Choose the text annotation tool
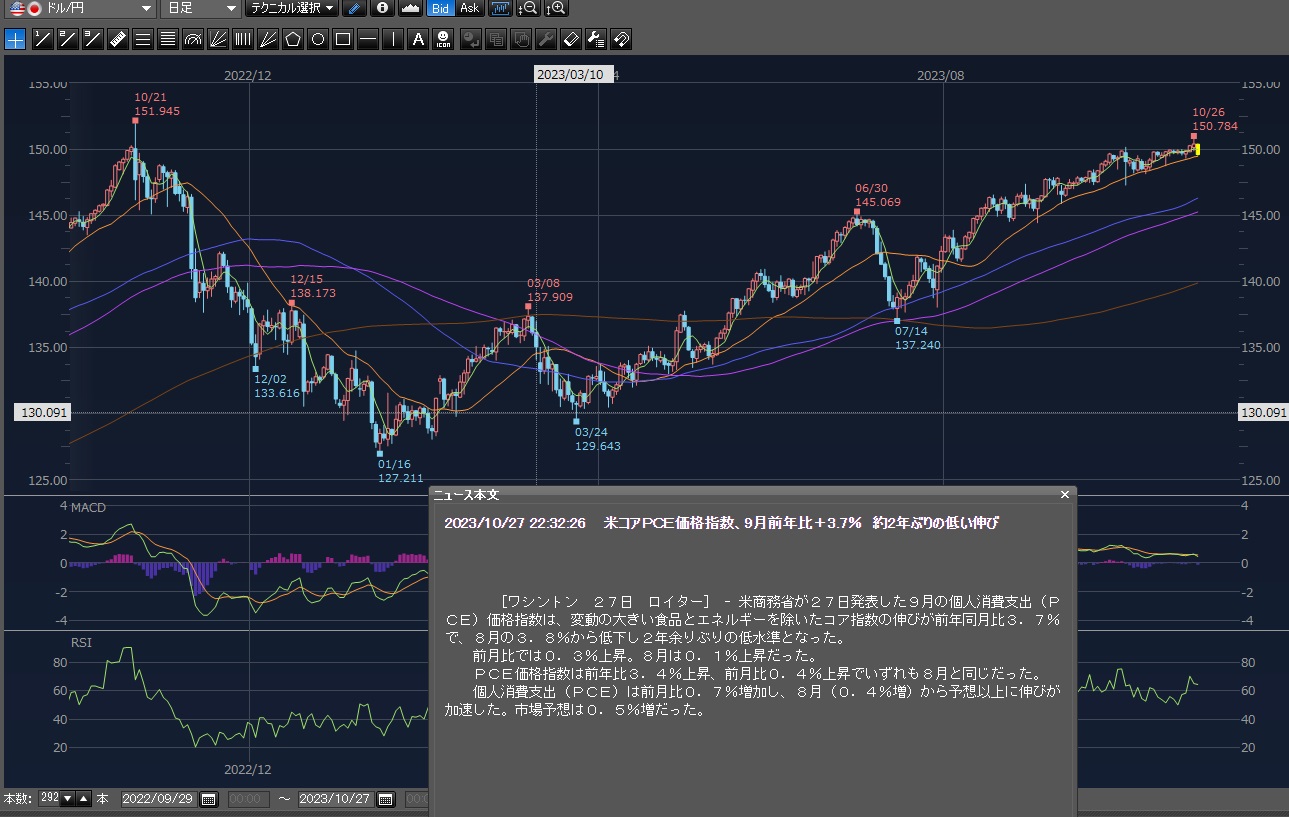Image resolution: width=1289 pixels, height=817 pixels. click(x=418, y=40)
